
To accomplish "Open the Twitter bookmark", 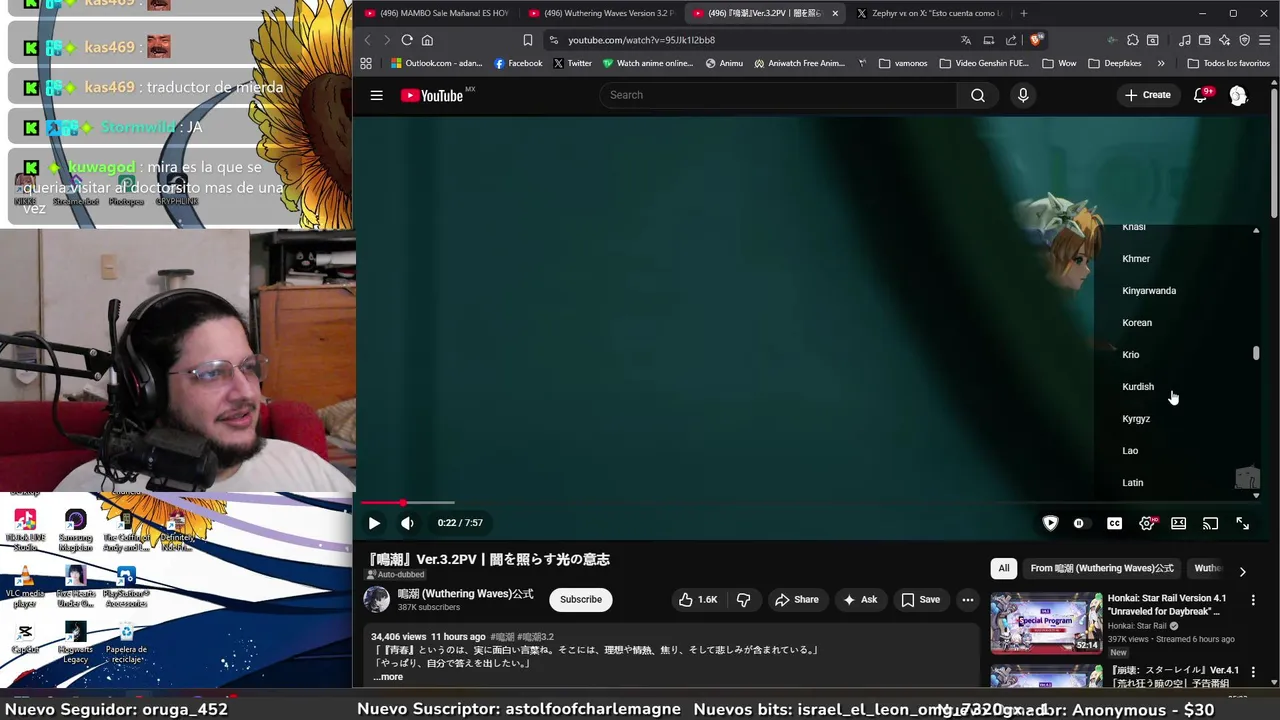I will 572,63.
